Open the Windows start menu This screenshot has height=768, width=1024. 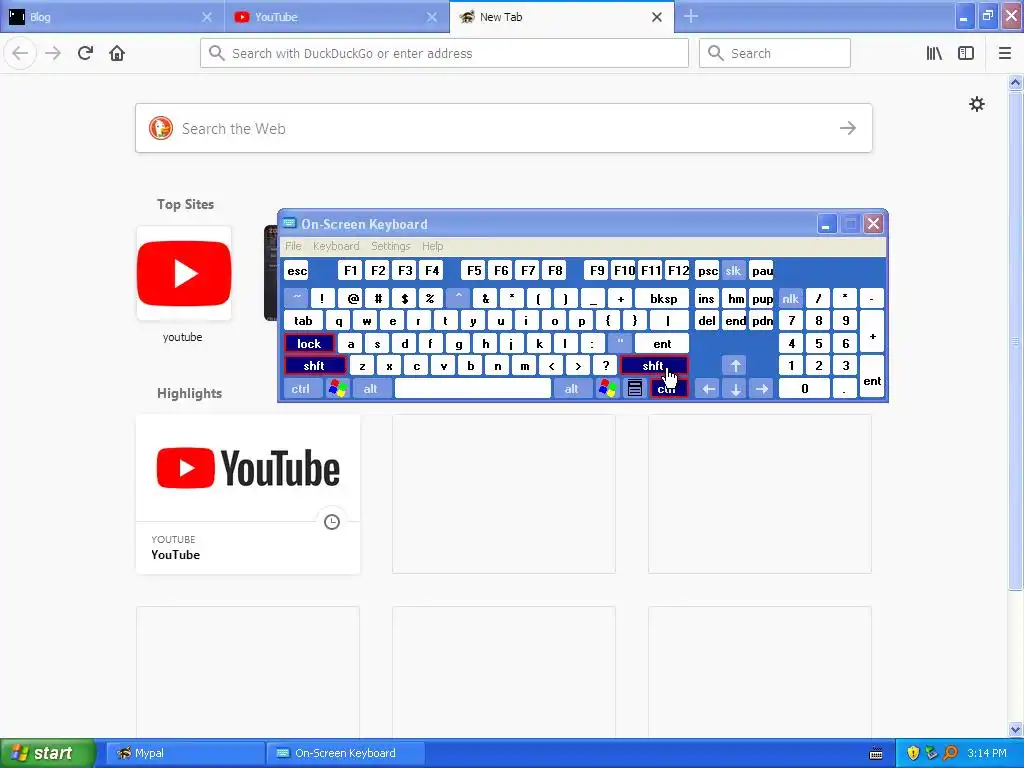coord(48,753)
